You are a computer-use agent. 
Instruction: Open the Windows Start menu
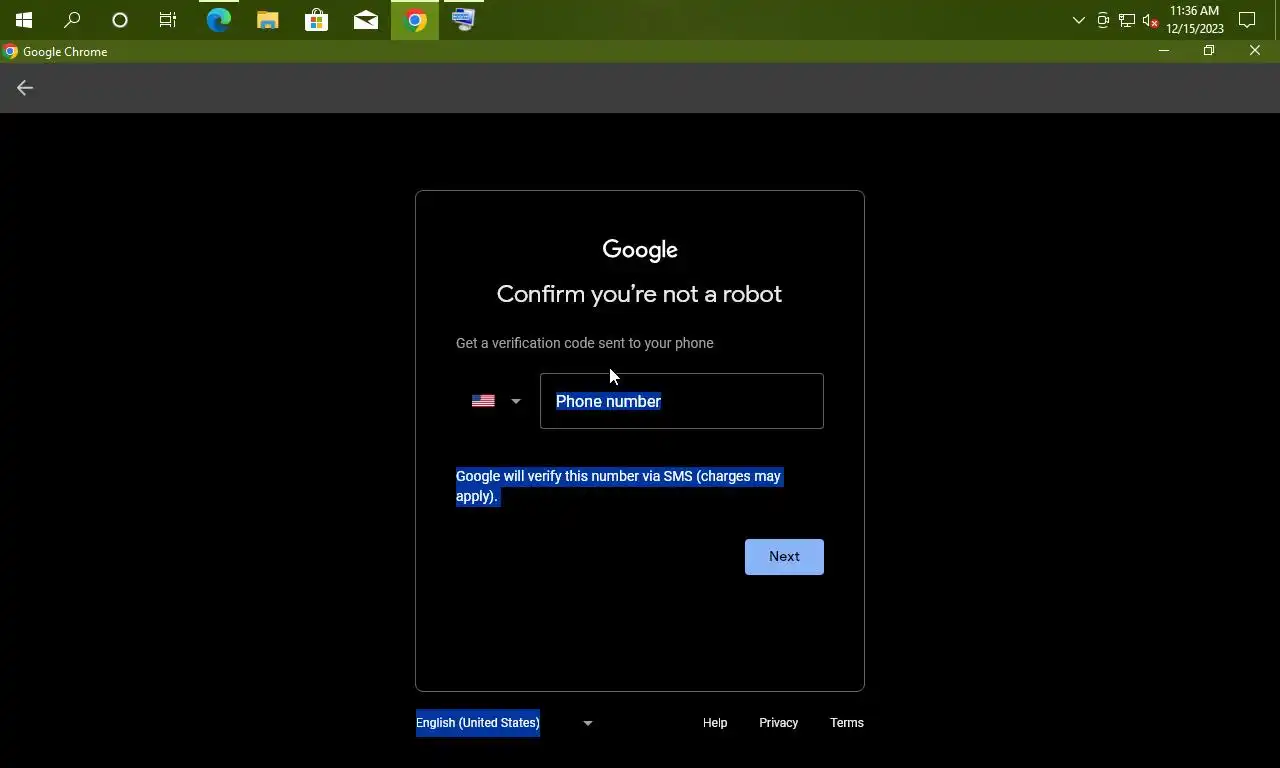pyautogui.click(x=24, y=20)
